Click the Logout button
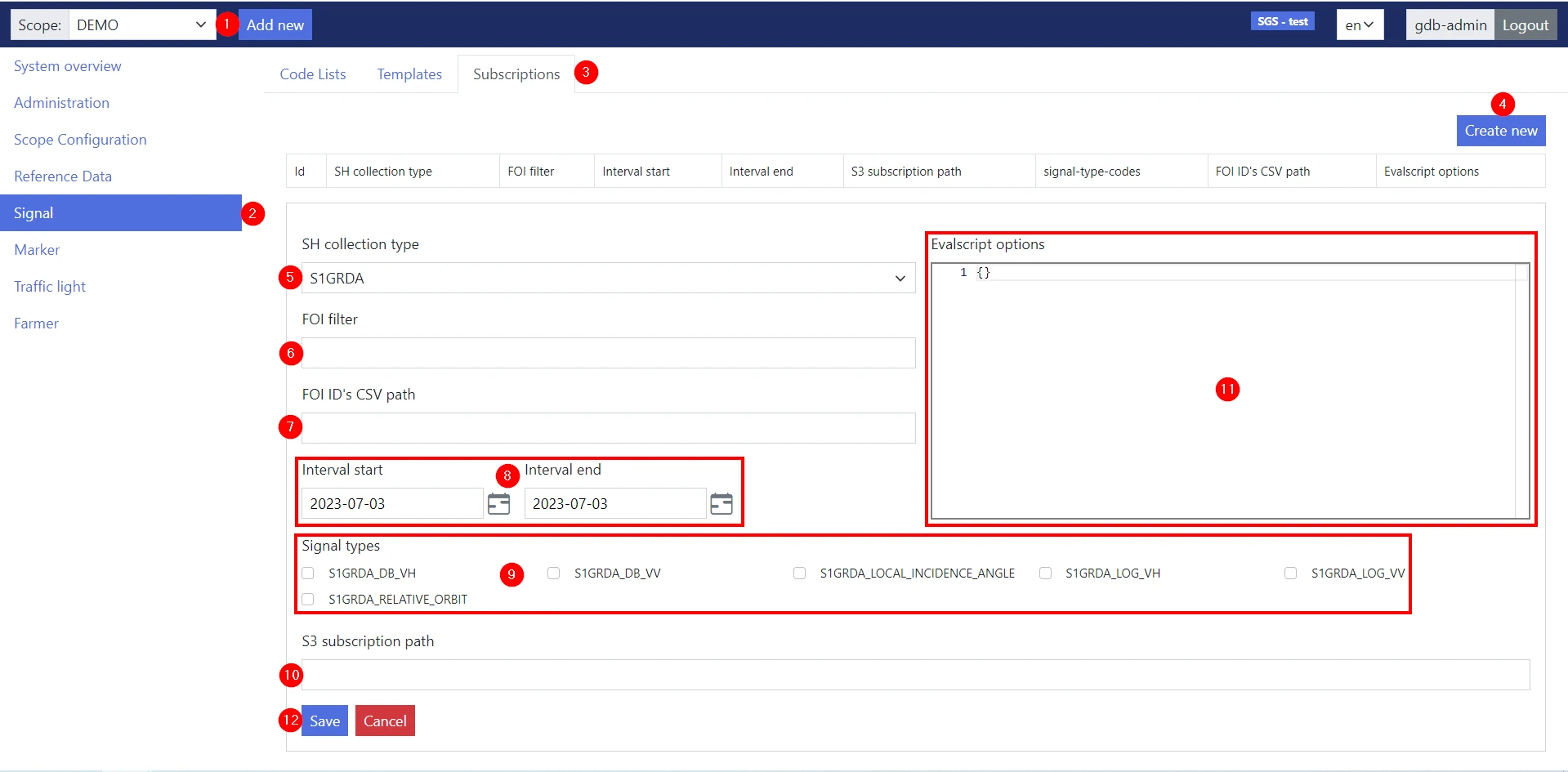1568x772 pixels. tap(1525, 25)
